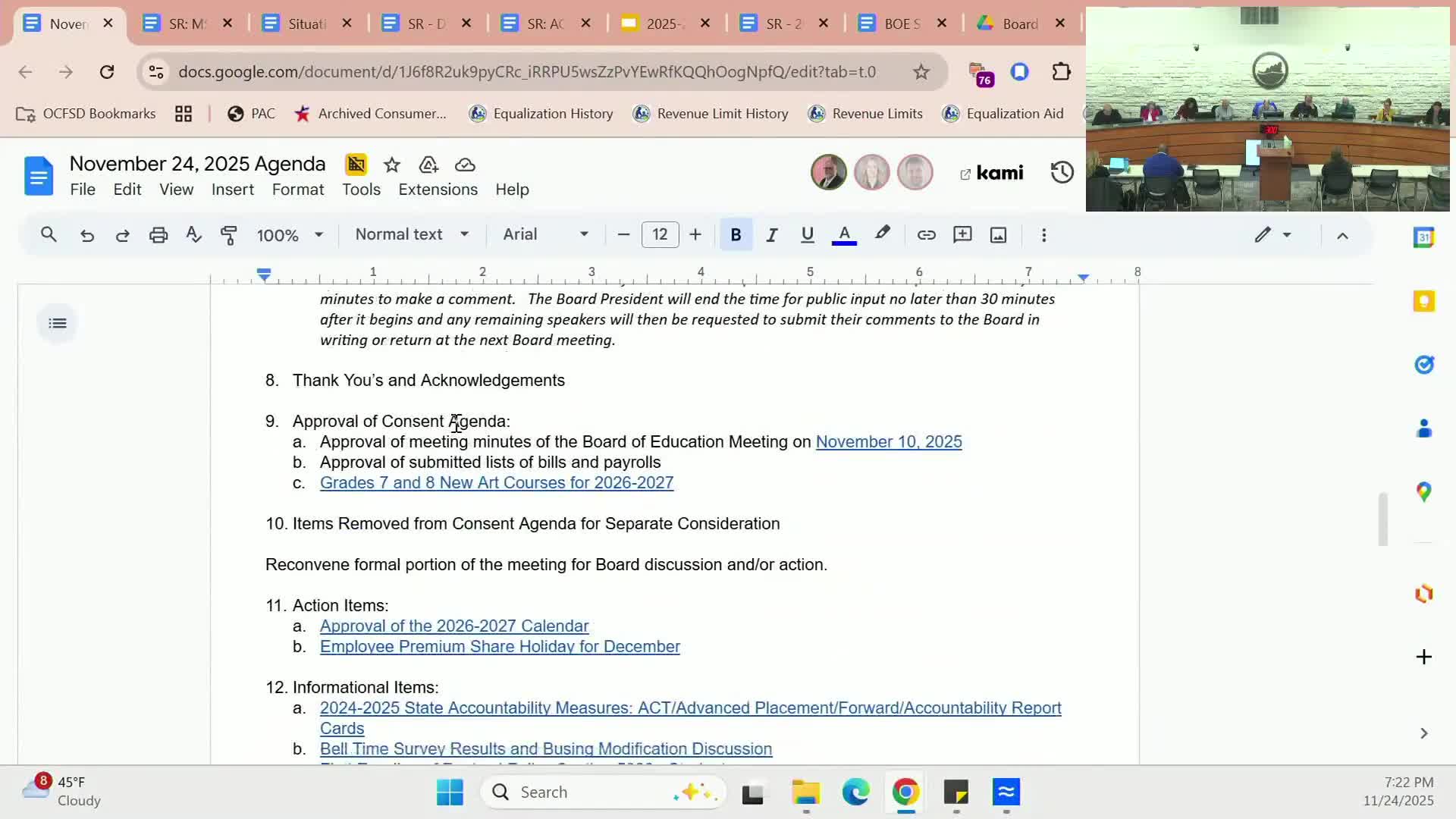The image size is (1456, 819).
Task: Open November 10, 2025 minutes link
Action: (x=888, y=442)
